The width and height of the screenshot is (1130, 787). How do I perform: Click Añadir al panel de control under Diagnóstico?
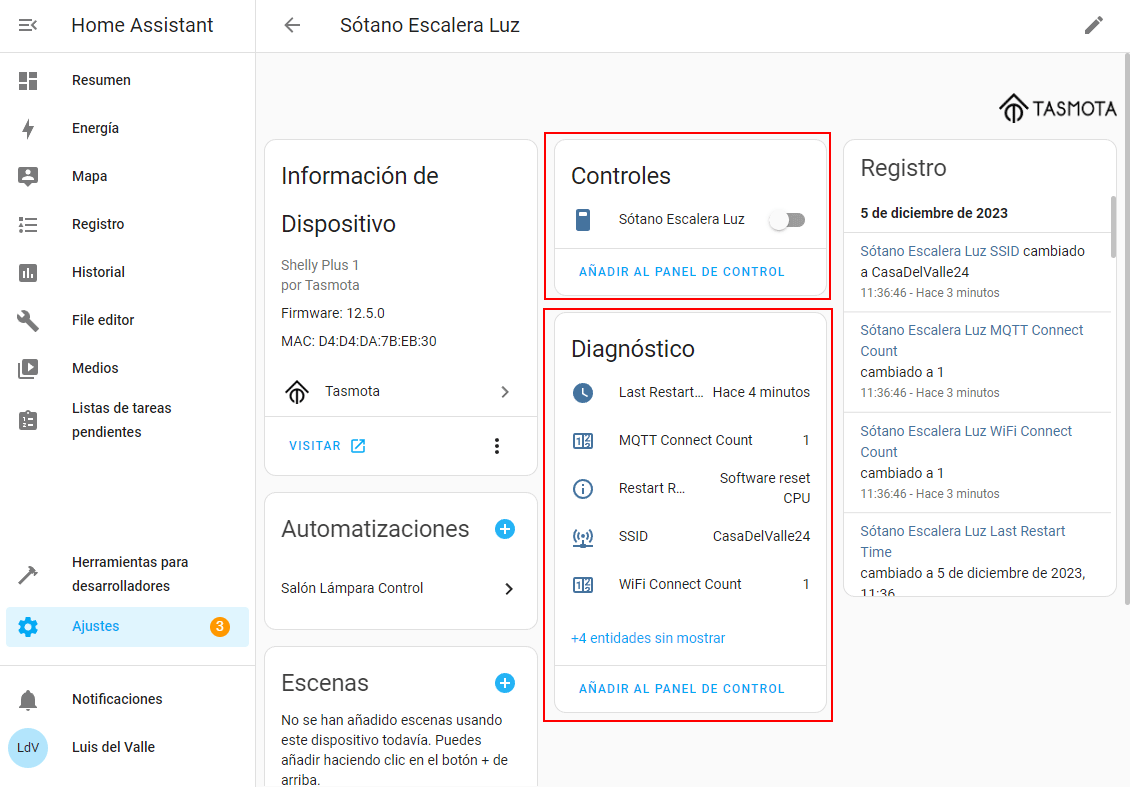pos(681,689)
